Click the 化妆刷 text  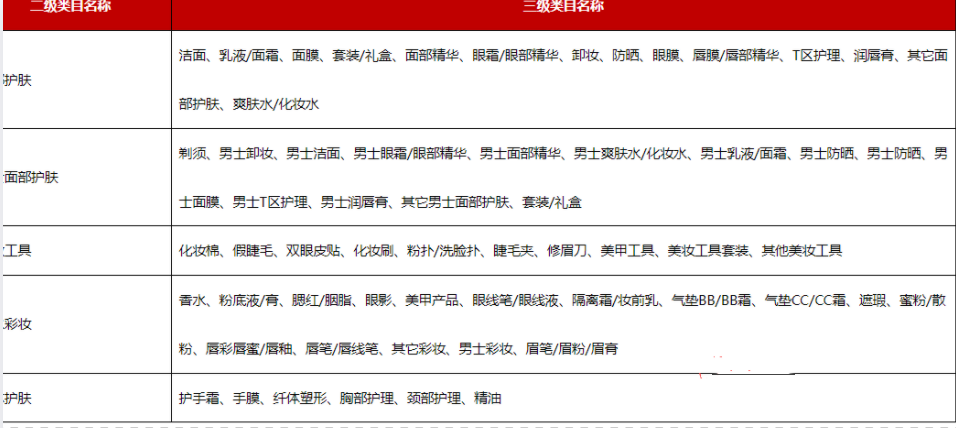[373, 251]
